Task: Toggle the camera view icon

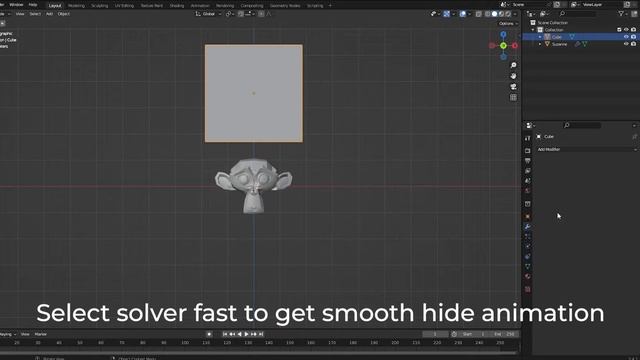Action: pos(513,87)
